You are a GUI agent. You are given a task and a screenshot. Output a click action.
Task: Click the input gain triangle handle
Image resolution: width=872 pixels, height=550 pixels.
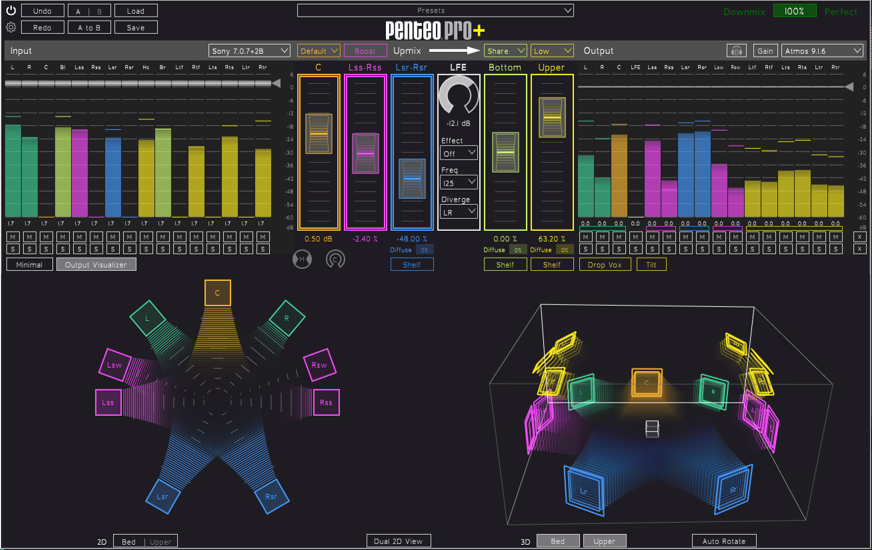(276, 83)
